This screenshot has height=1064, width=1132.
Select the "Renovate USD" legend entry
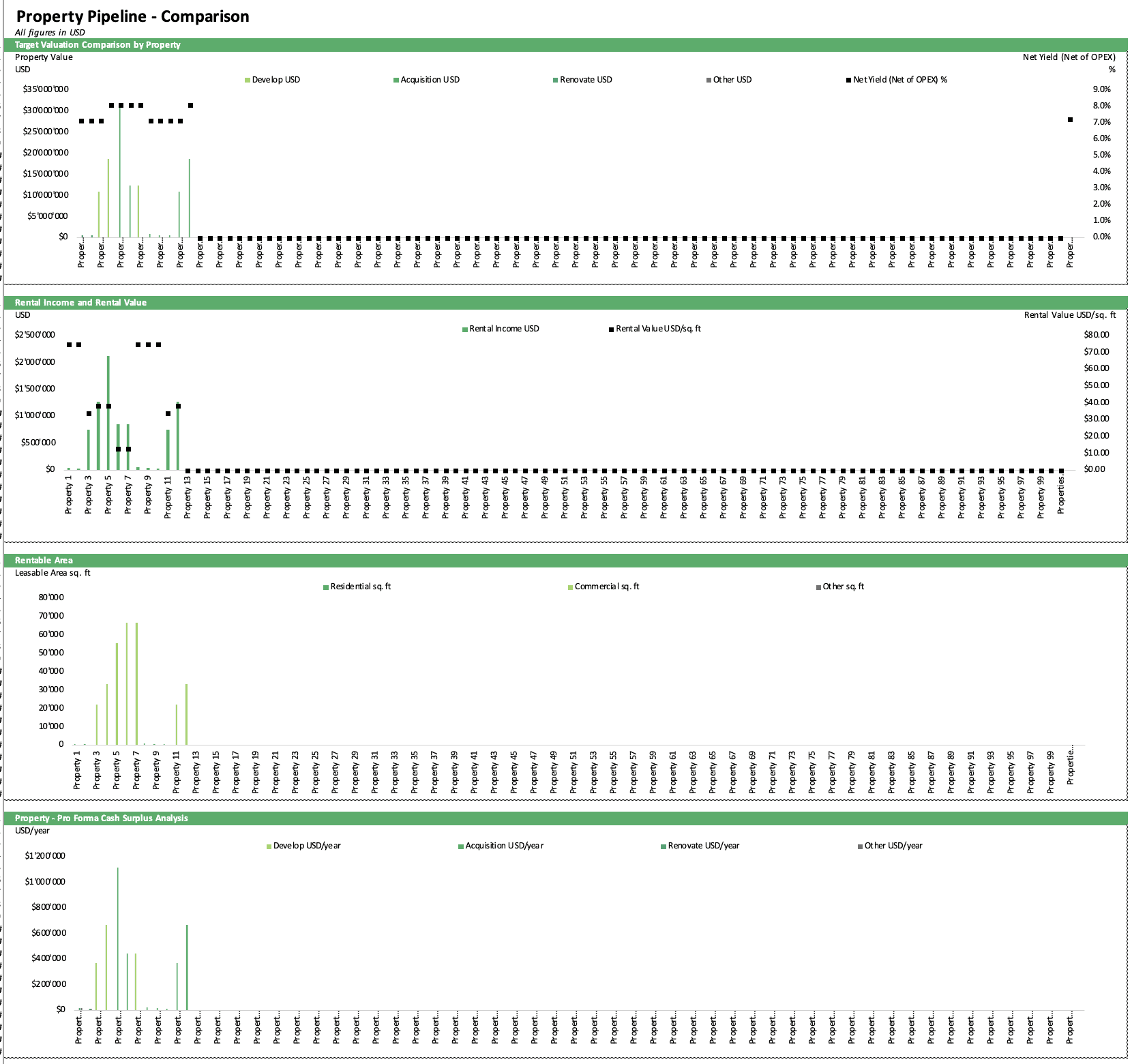click(582, 80)
